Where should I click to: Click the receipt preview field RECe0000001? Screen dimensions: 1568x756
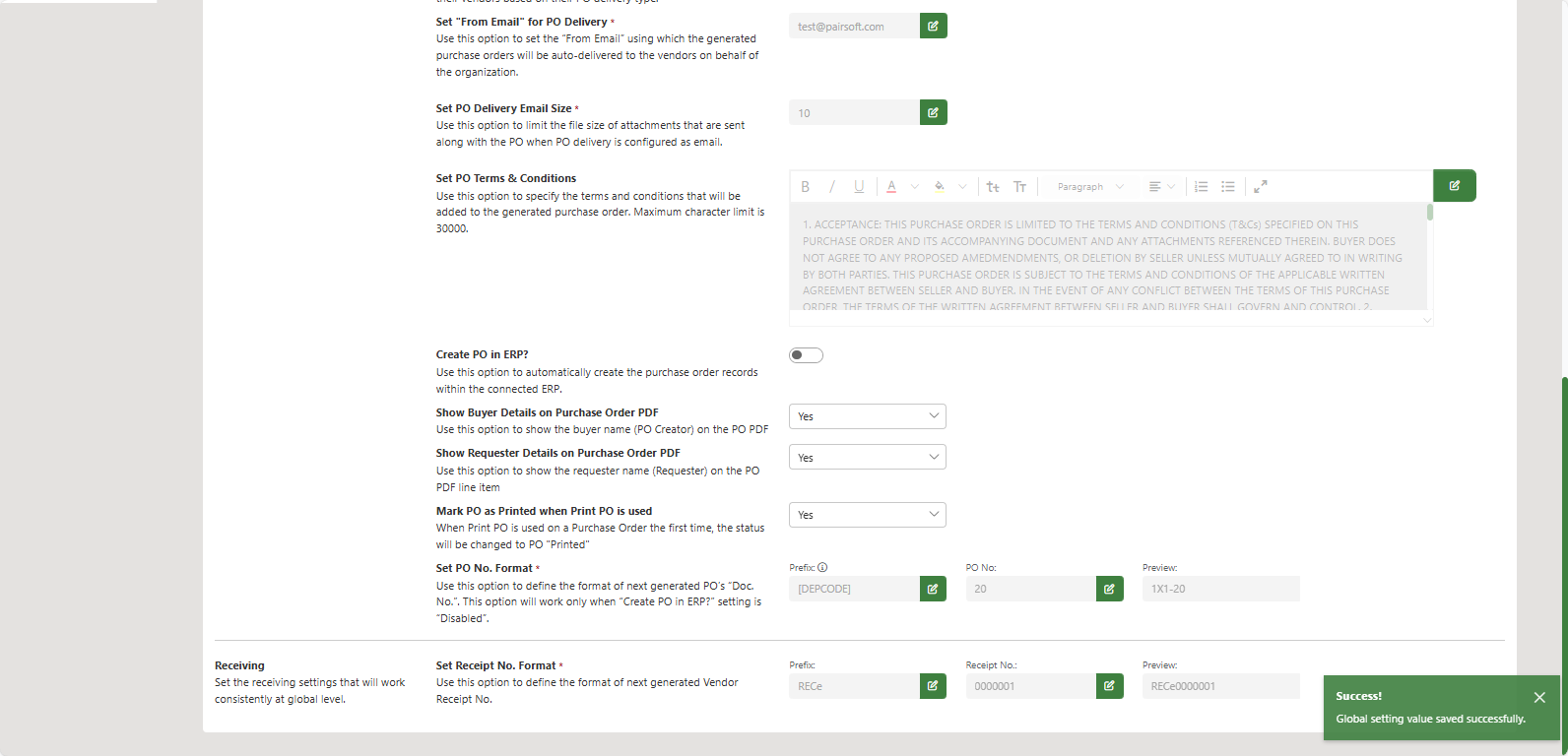tap(1221, 686)
